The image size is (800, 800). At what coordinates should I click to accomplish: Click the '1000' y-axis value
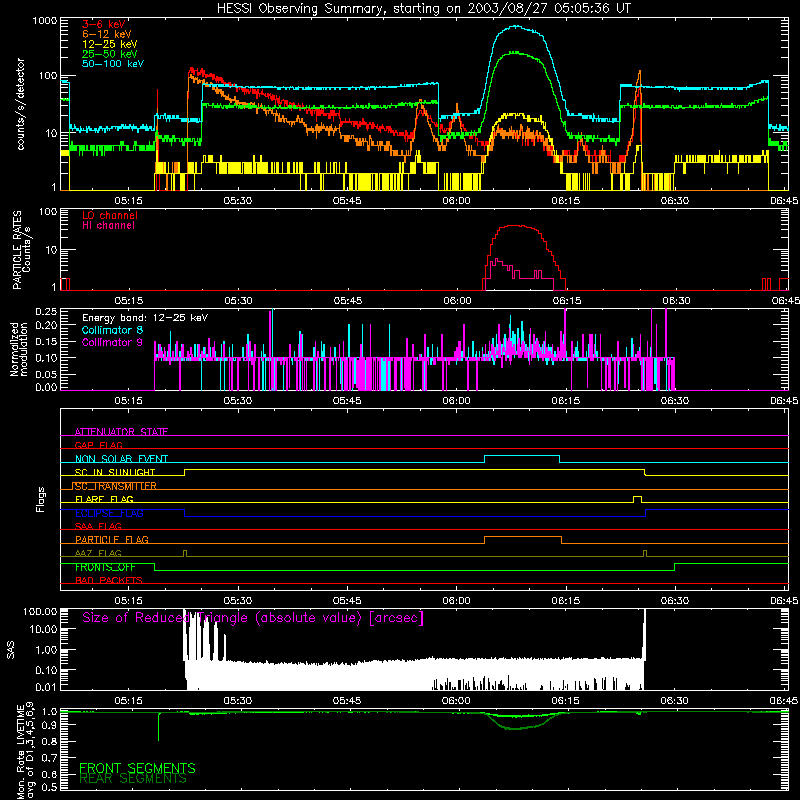45,21
